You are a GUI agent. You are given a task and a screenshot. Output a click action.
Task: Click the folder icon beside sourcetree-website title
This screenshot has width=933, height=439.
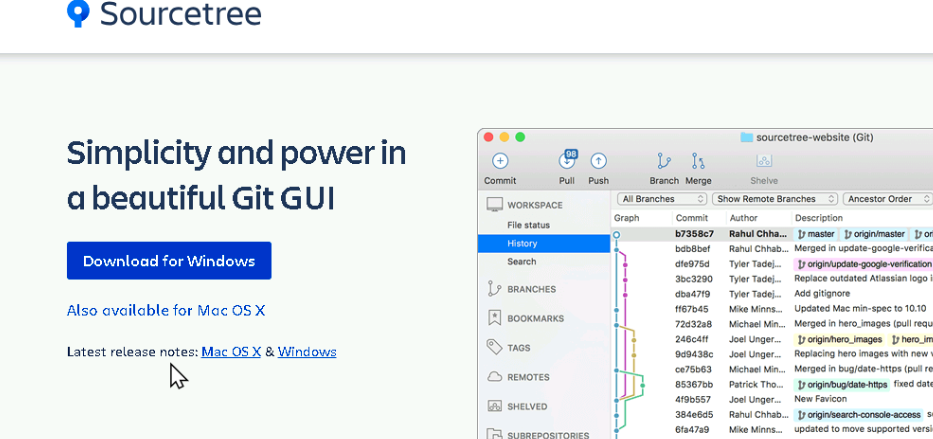746,137
